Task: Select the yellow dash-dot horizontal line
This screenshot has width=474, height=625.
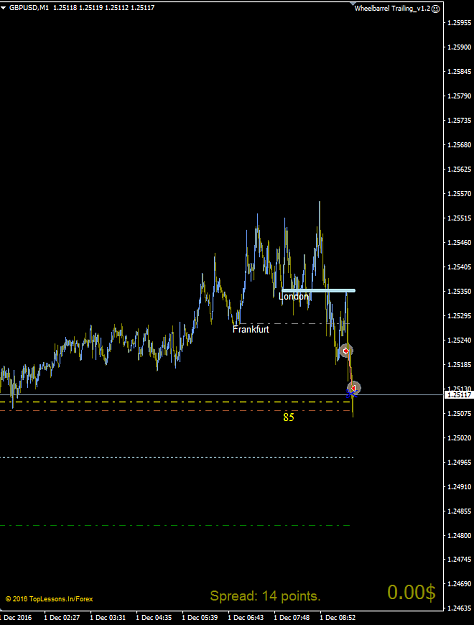Action: (x=175, y=402)
